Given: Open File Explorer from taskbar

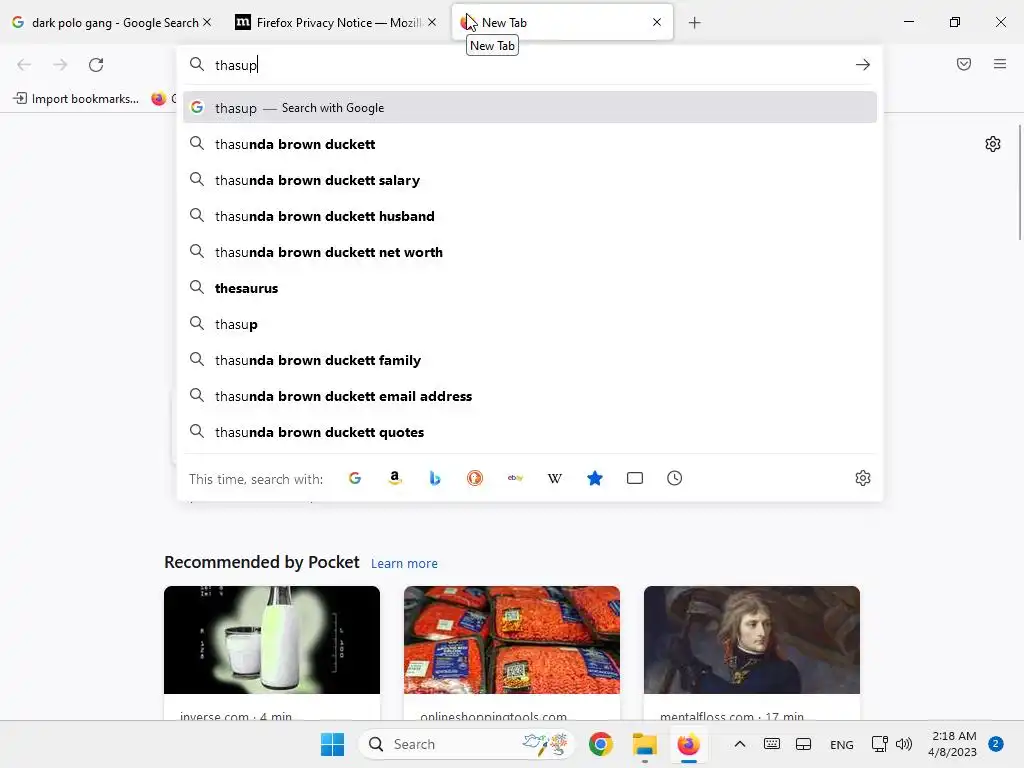Looking at the screenshot, I should pos(645,744).
